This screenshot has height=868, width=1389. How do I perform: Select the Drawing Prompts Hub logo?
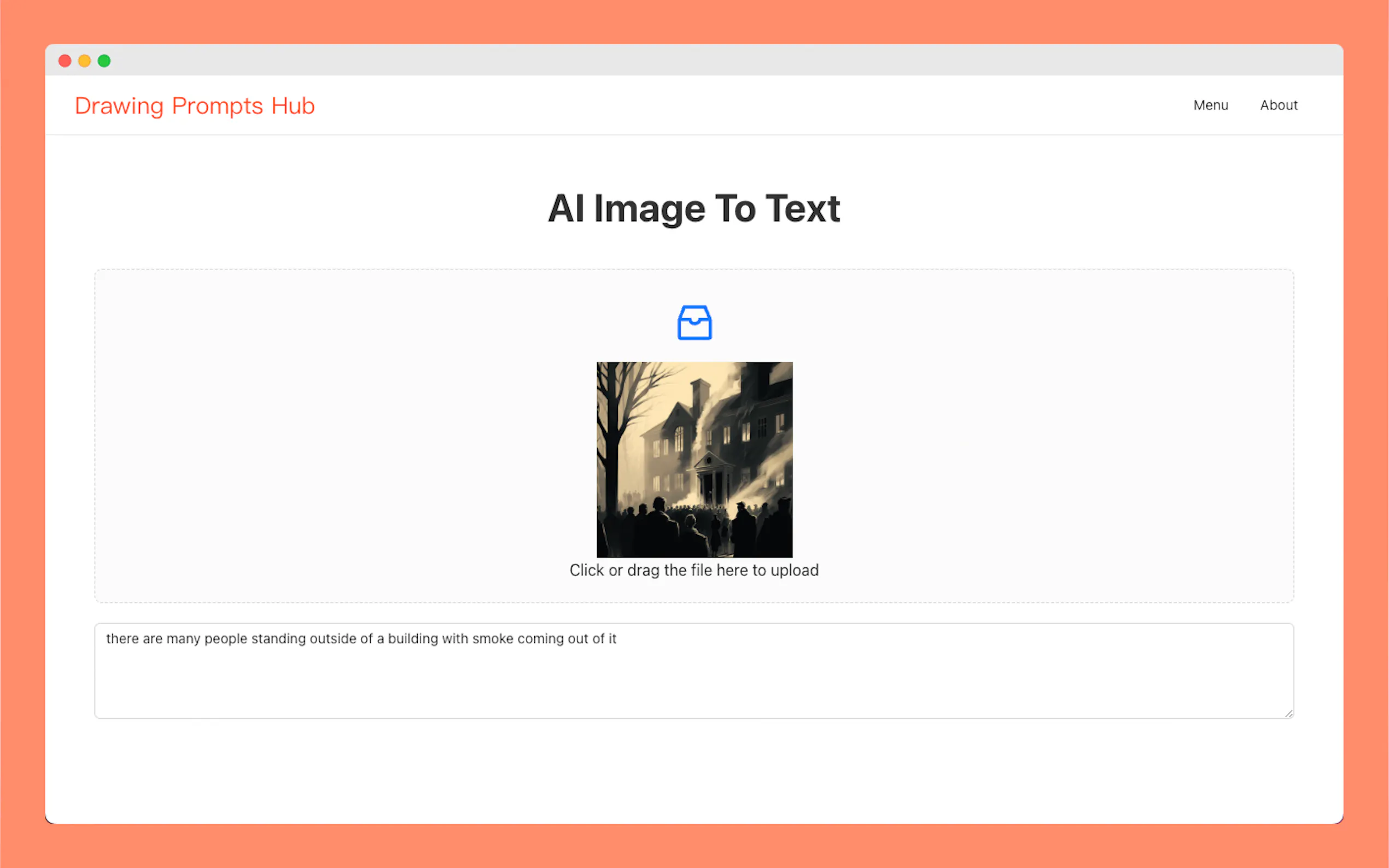point(194,105)
